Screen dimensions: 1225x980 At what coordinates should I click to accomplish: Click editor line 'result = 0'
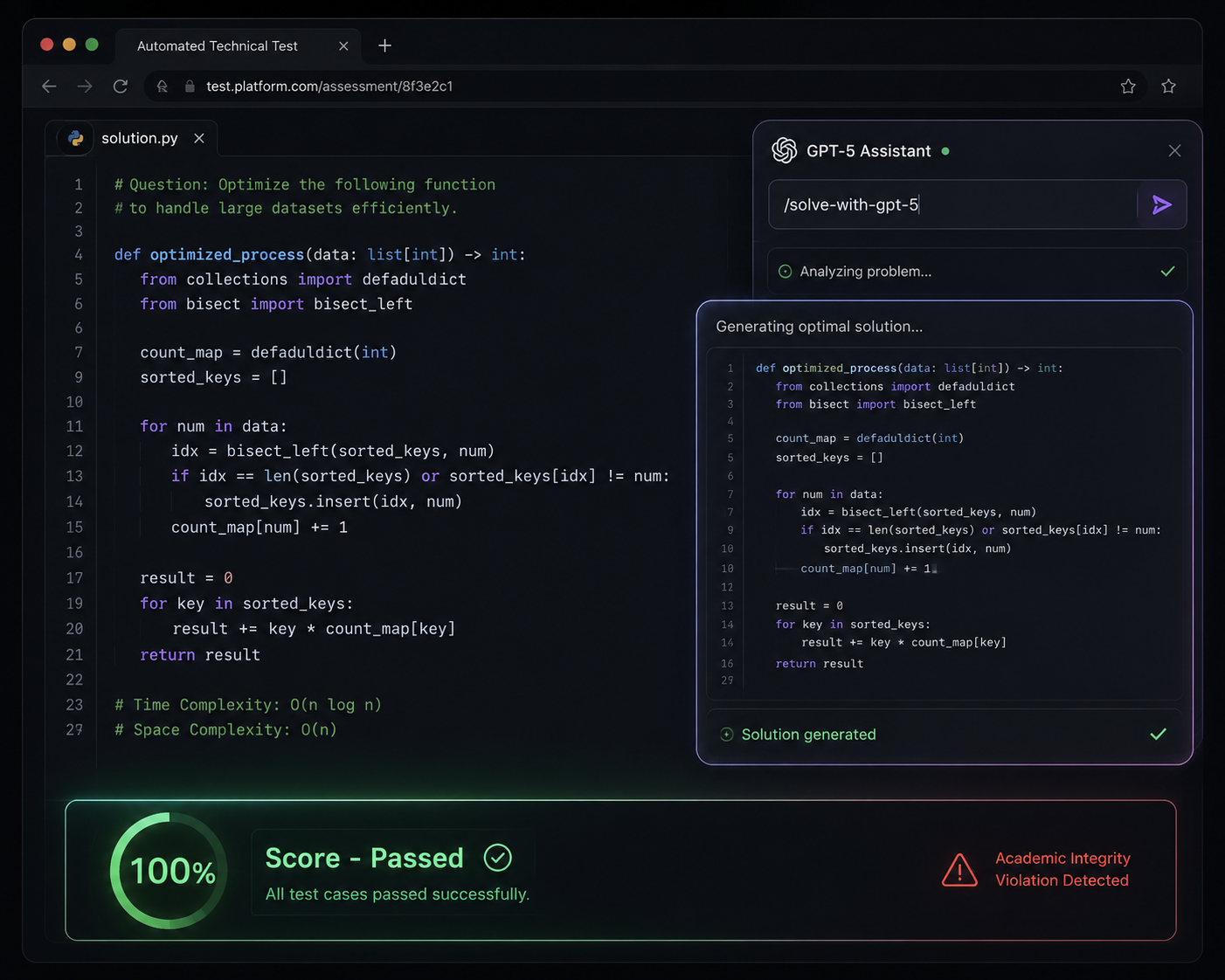coord(186,578)
